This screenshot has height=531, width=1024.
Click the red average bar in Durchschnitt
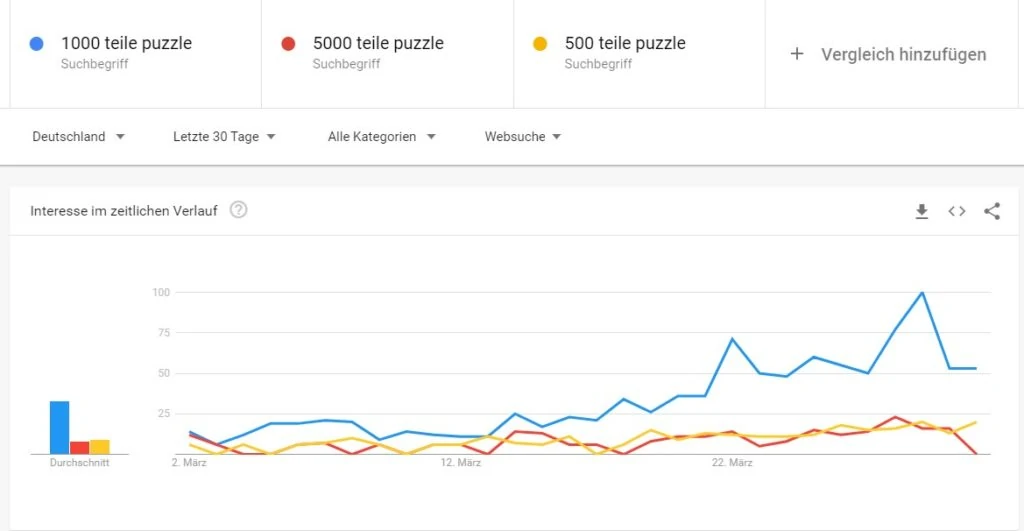click(x=79, y=447)
